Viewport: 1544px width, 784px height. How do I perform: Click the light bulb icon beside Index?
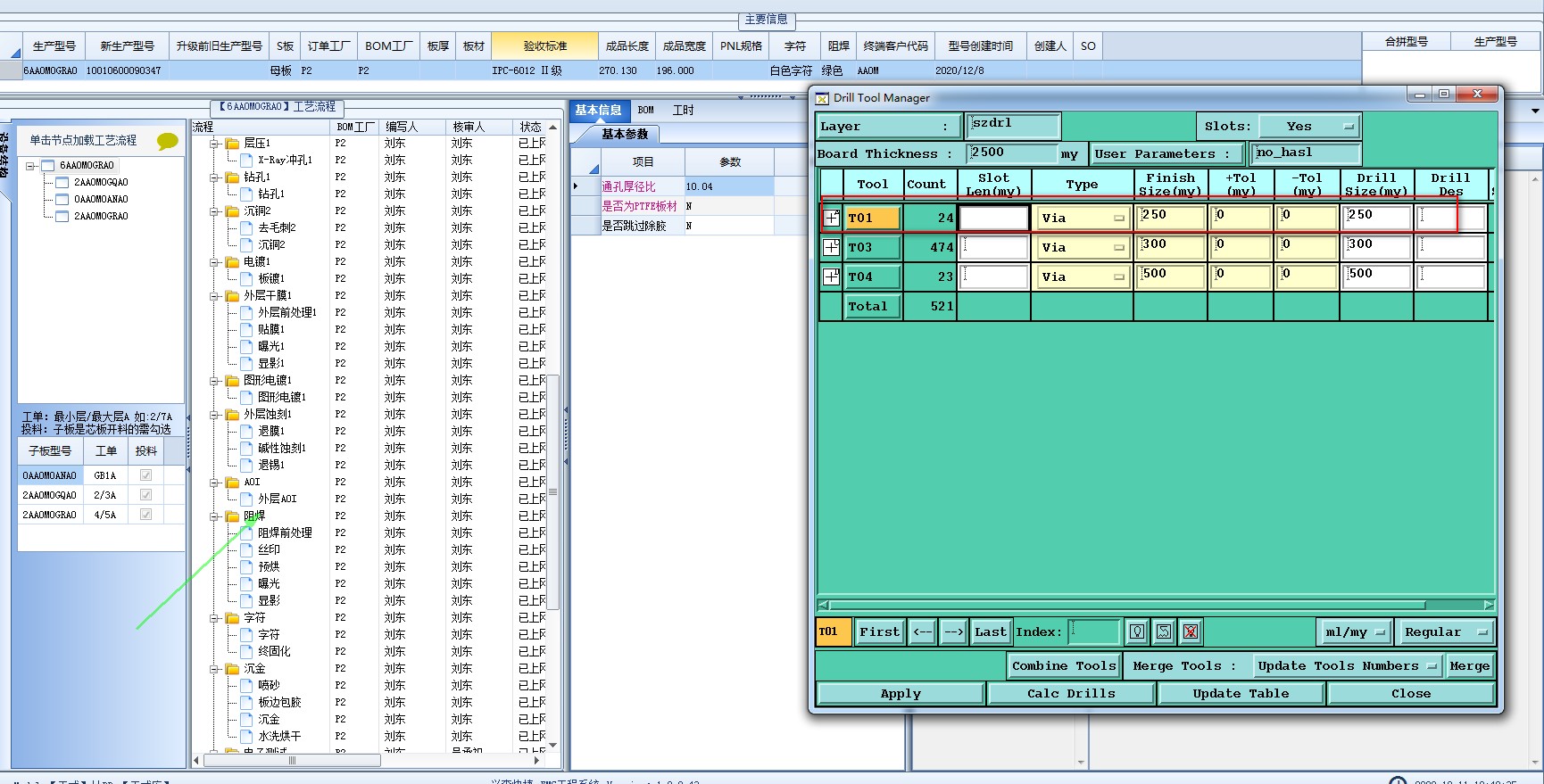point(1136,631)
